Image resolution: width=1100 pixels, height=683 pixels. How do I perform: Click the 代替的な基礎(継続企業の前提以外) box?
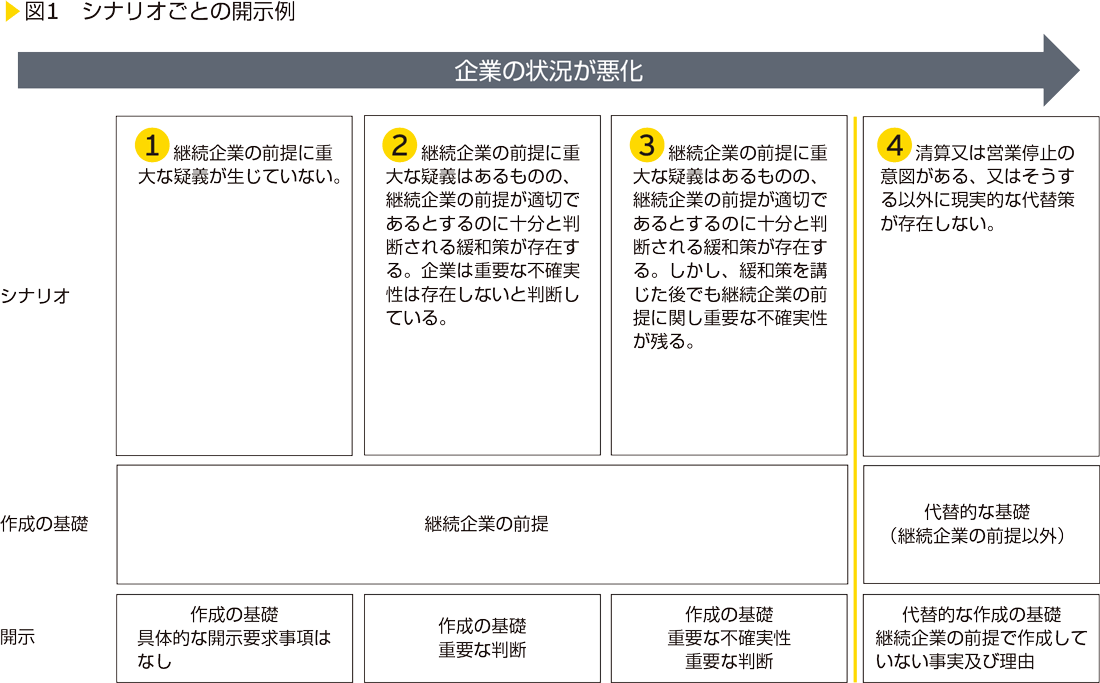979,523
